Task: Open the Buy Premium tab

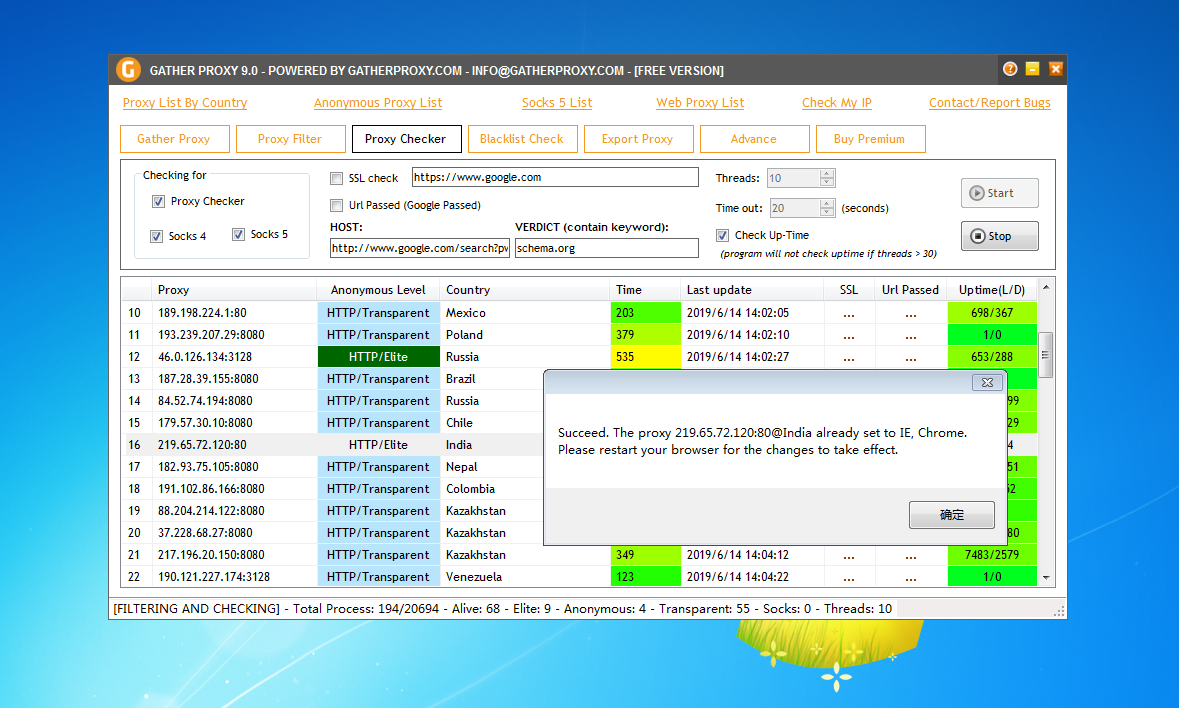Action: (x=870, y=139)
